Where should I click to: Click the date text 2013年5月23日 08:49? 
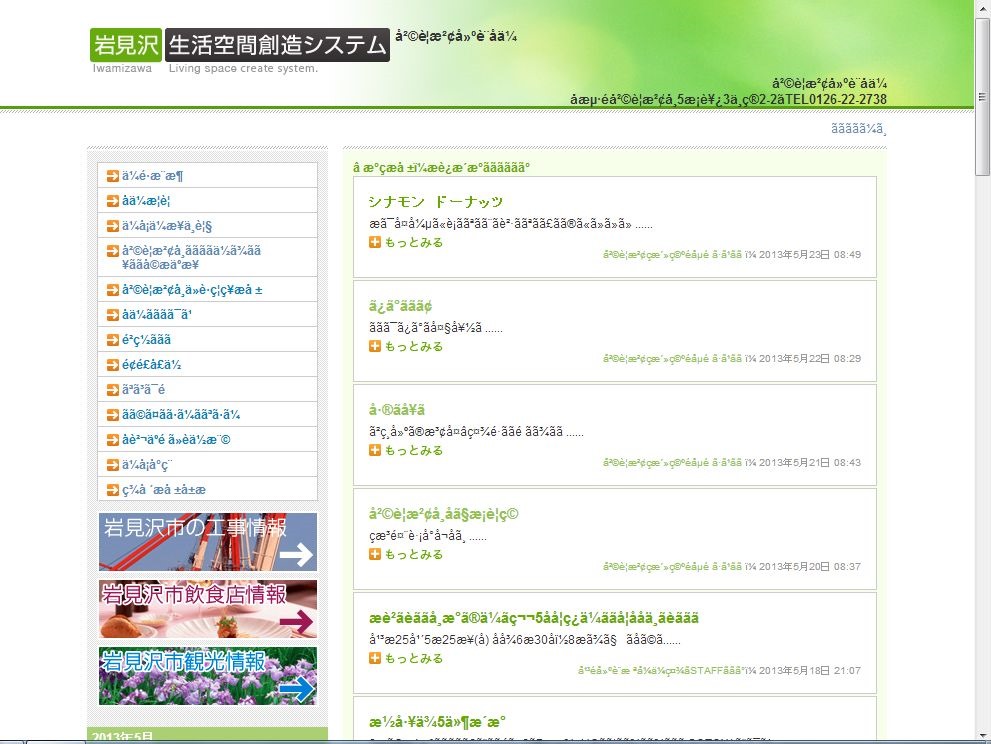(810, 255)
